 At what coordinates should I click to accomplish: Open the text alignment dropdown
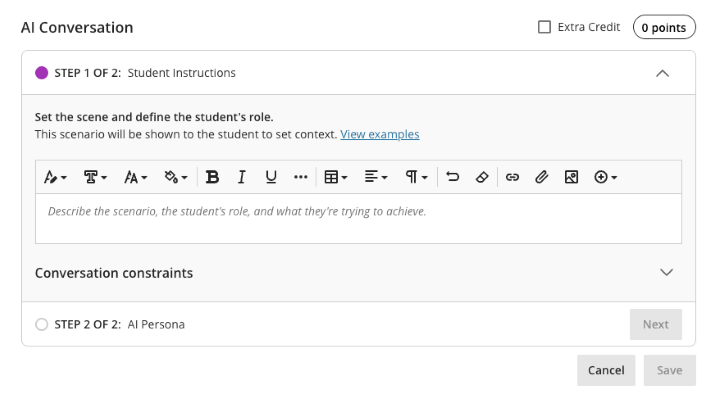point(376,177)
